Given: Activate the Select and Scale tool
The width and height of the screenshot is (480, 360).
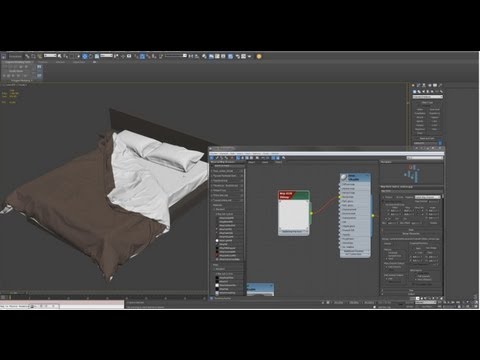Looking at the screenshot, I should pyautogui.click(x=97, y=56).
